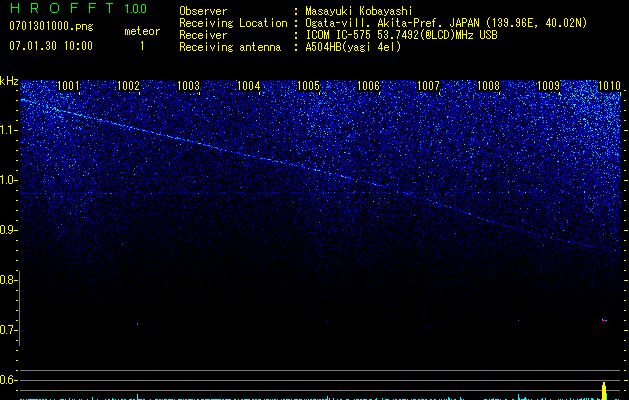Screen dimensions: 629x400
Task: Select the A504HB(yagi 4el) antenna text
Action: point(353,47)
